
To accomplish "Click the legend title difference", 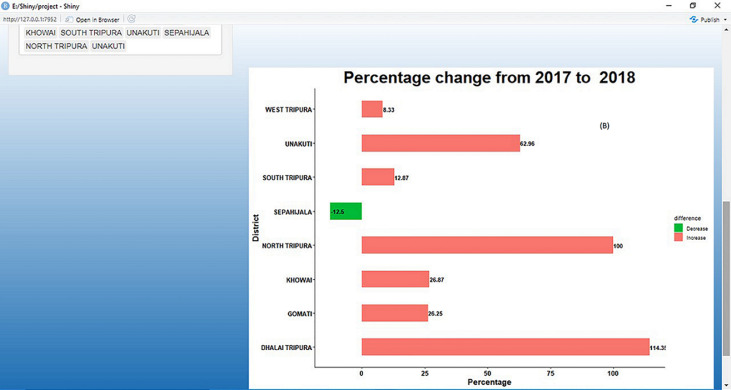I will tap(687, 218).
